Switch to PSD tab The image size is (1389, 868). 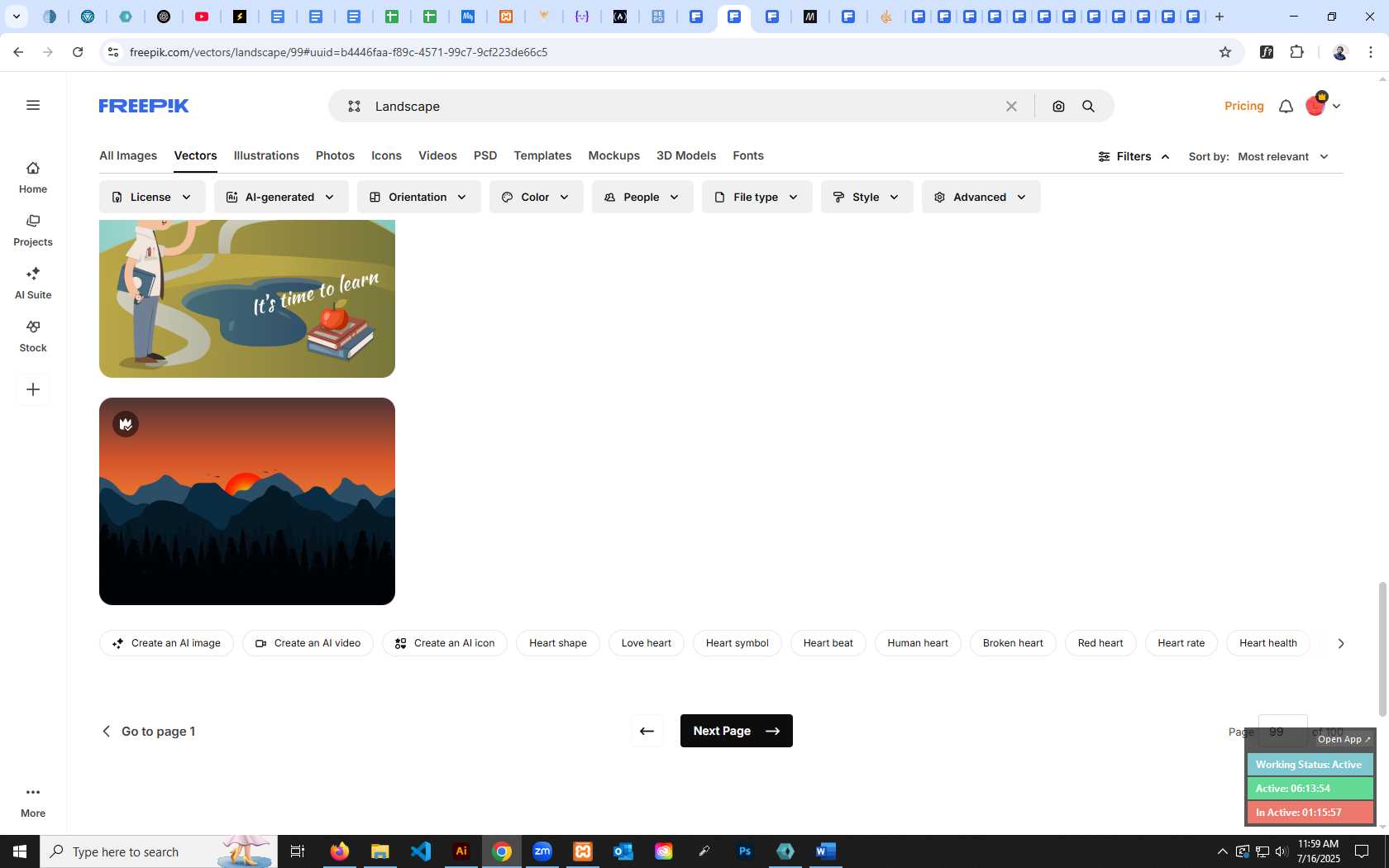pyautogui.click(x=485, y=155)
